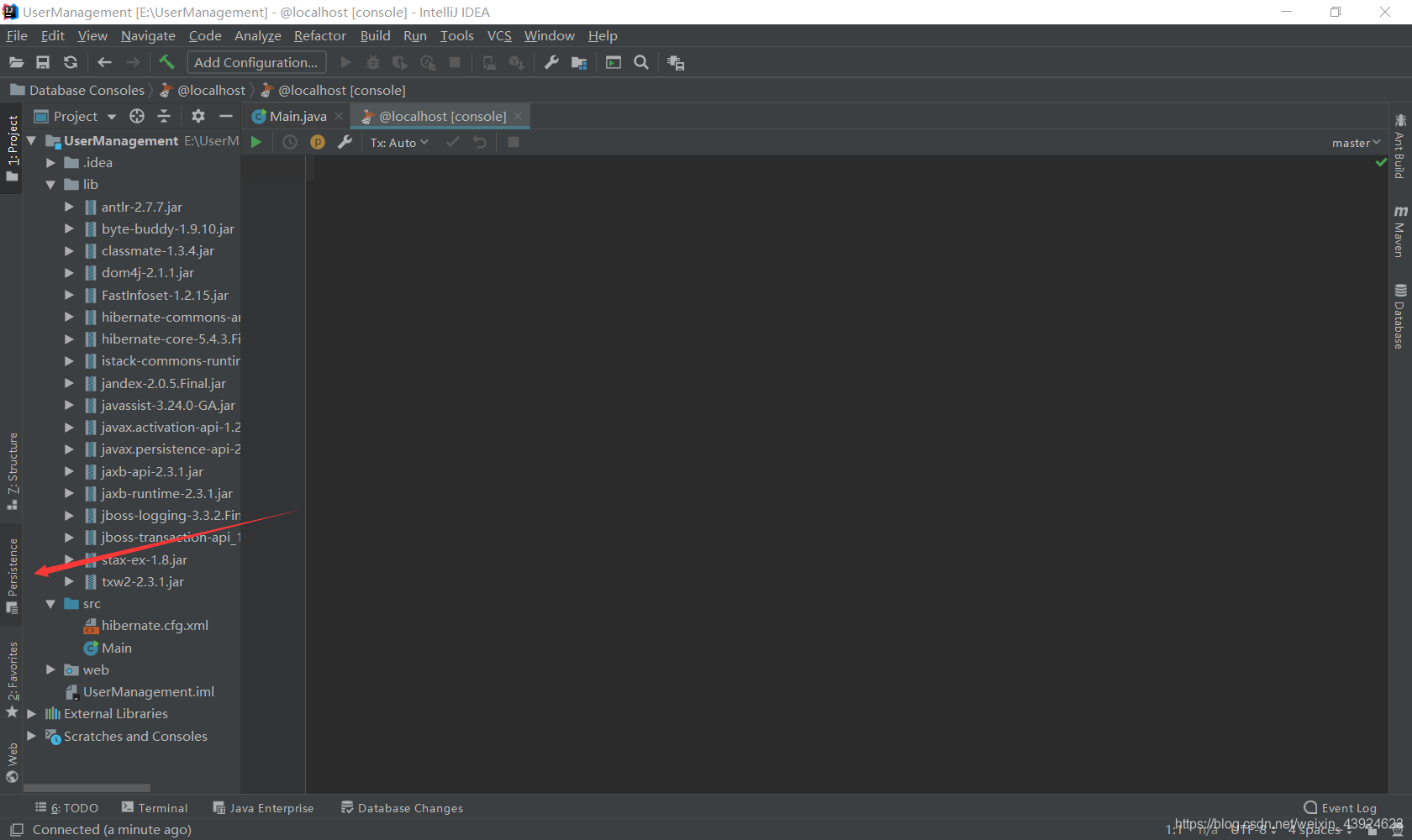Expand antlr-2.7.7.jar entry
This screenshot has height=840, width=1412.
pyautogui.click(x=69, y=207)
